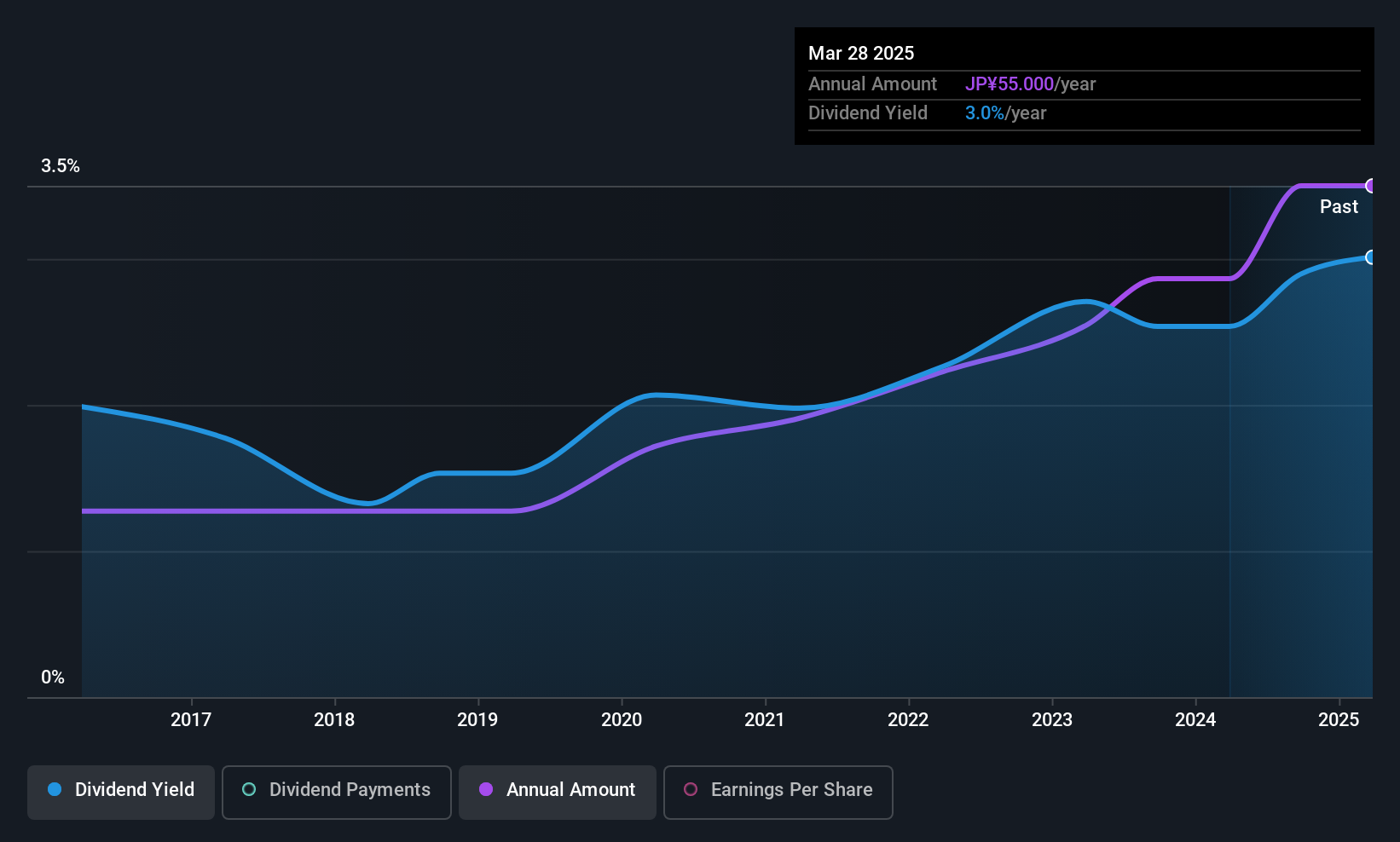The height and width of the screenshot is (842, 1400).
Task: Click the 2025 year label
Action: click(x=1339, y=720)
